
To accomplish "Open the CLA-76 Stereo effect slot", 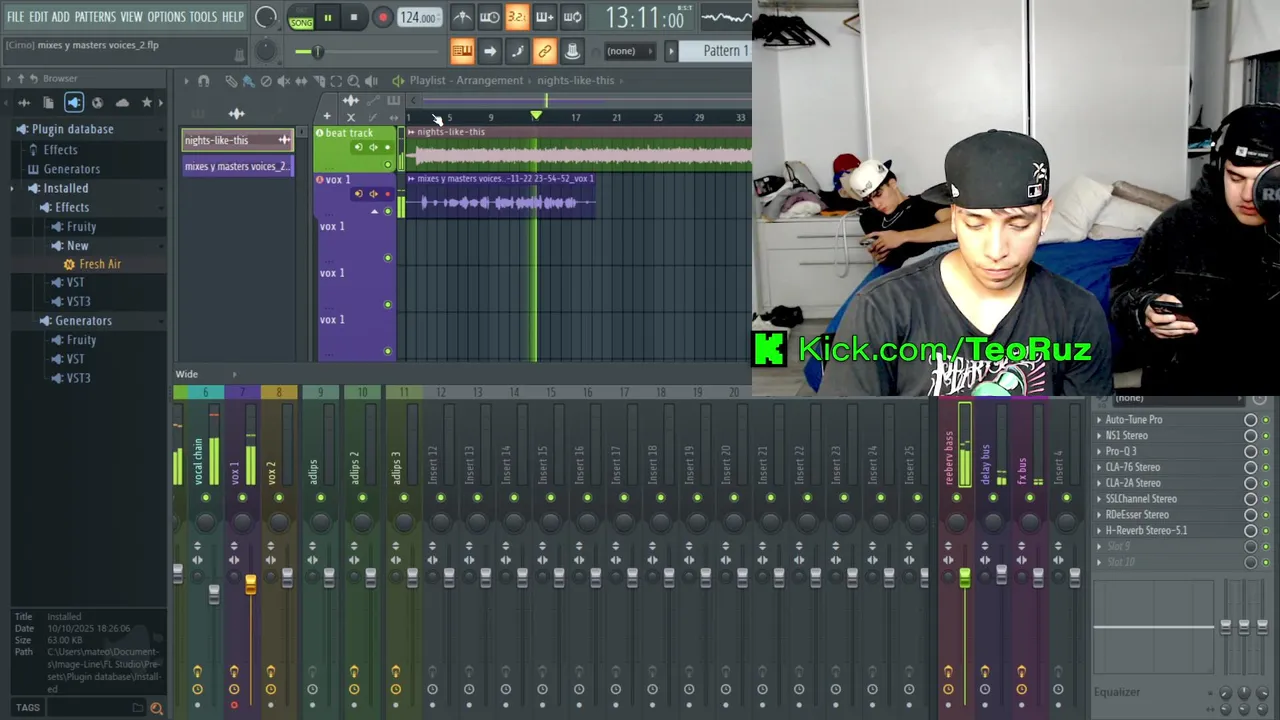I will (1133, 467).
